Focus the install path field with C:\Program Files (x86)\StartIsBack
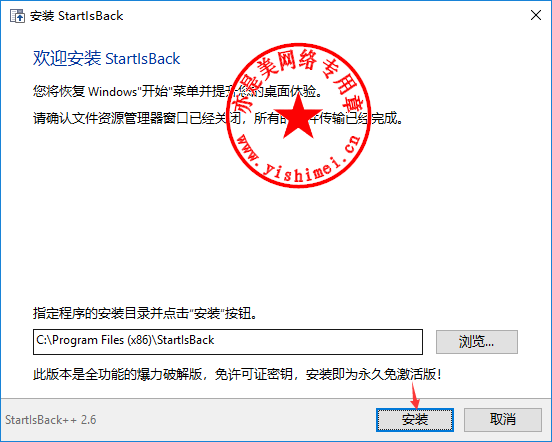 tap(228, 341)
